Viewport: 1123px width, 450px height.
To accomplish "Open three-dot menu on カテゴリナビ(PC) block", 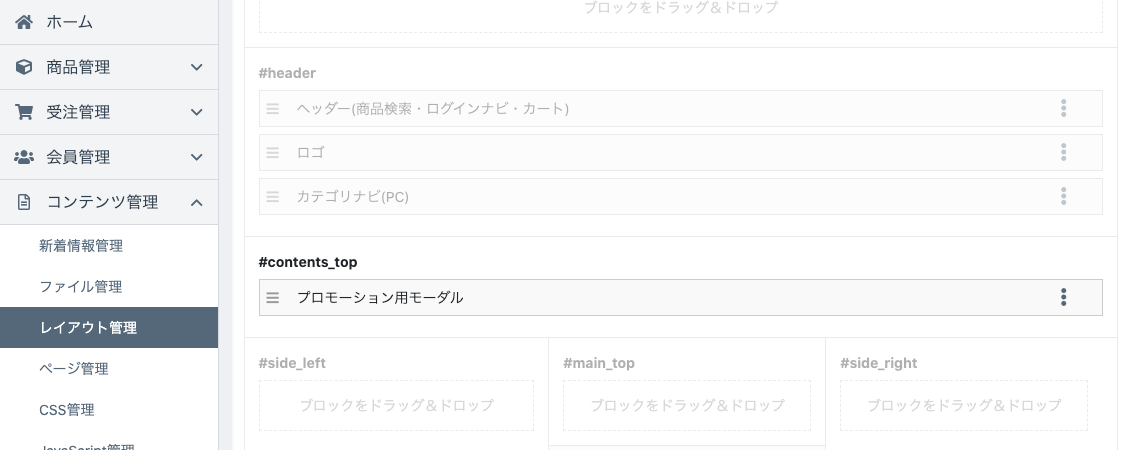I will click(1064, 196).
